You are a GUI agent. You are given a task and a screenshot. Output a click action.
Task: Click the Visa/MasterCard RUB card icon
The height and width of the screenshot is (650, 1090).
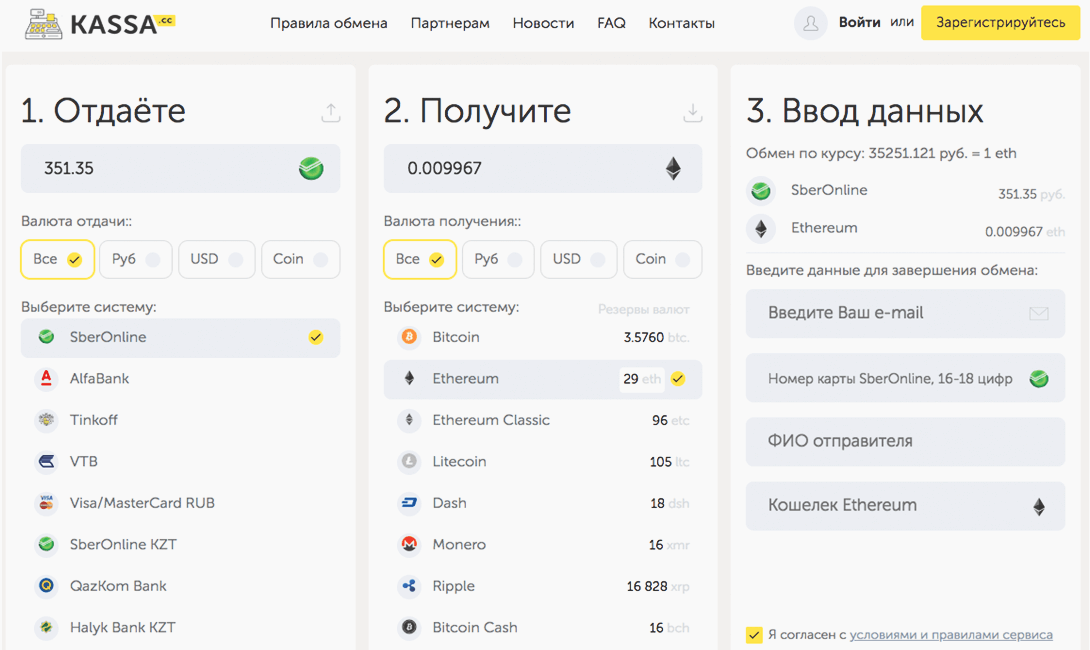(46, 503)
